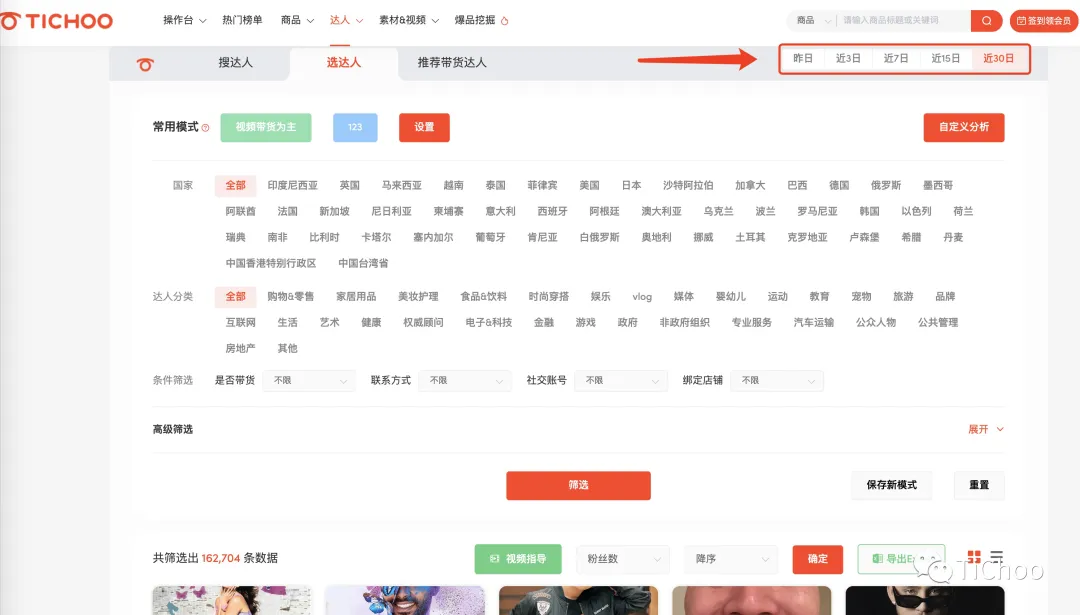
Task: Click the orange logo icon beside 搜达人
Action: 145,64
